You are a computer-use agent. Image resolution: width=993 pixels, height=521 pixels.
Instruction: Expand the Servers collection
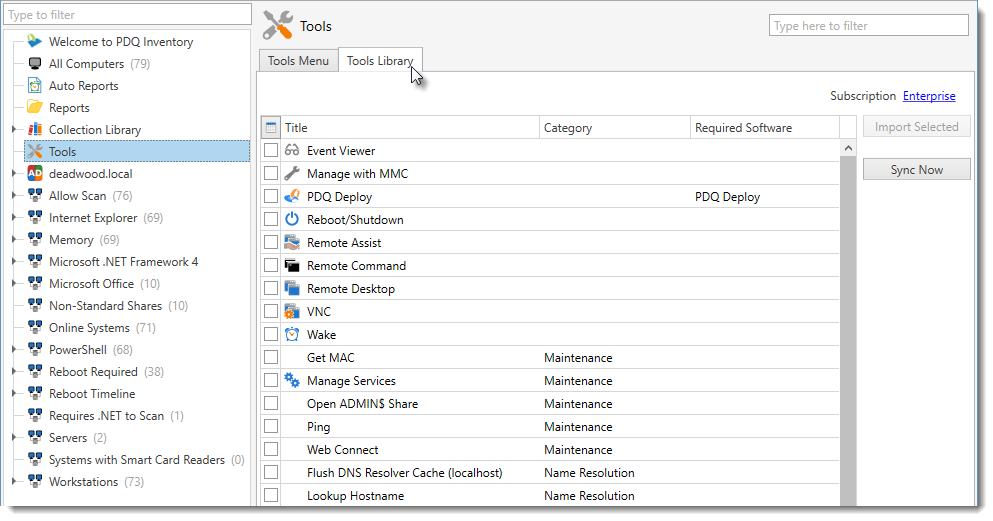pyautogui.click(x=14, y=437)
